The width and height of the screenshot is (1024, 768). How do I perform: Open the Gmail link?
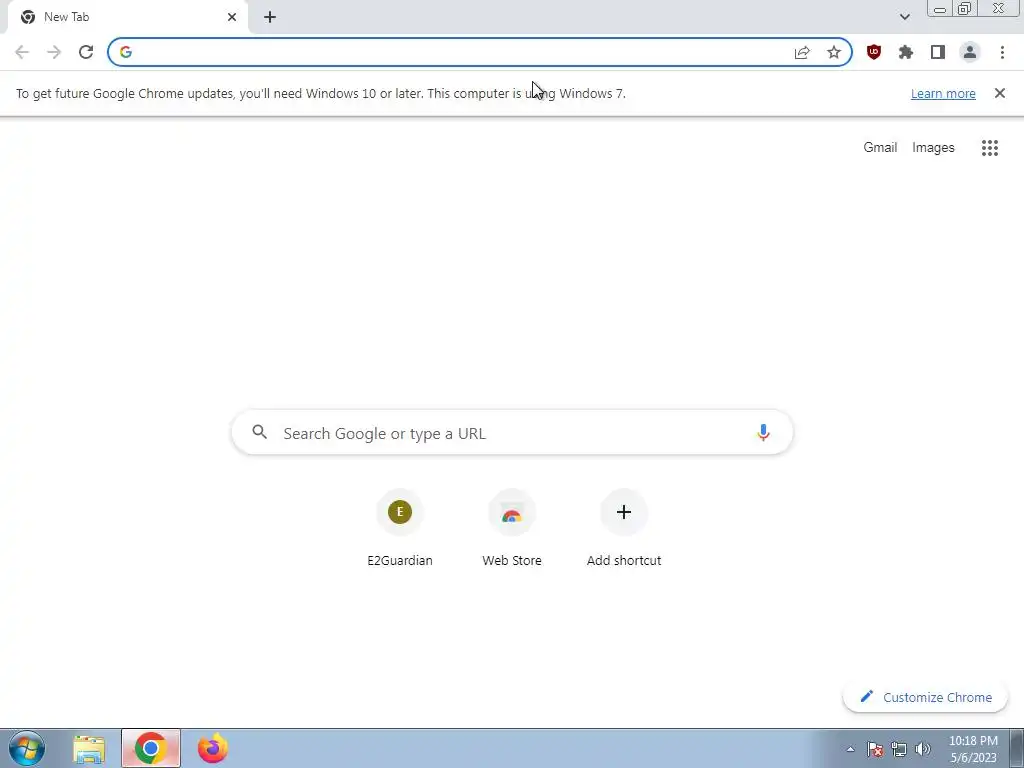pyautogui.click(x=880, y=148)
